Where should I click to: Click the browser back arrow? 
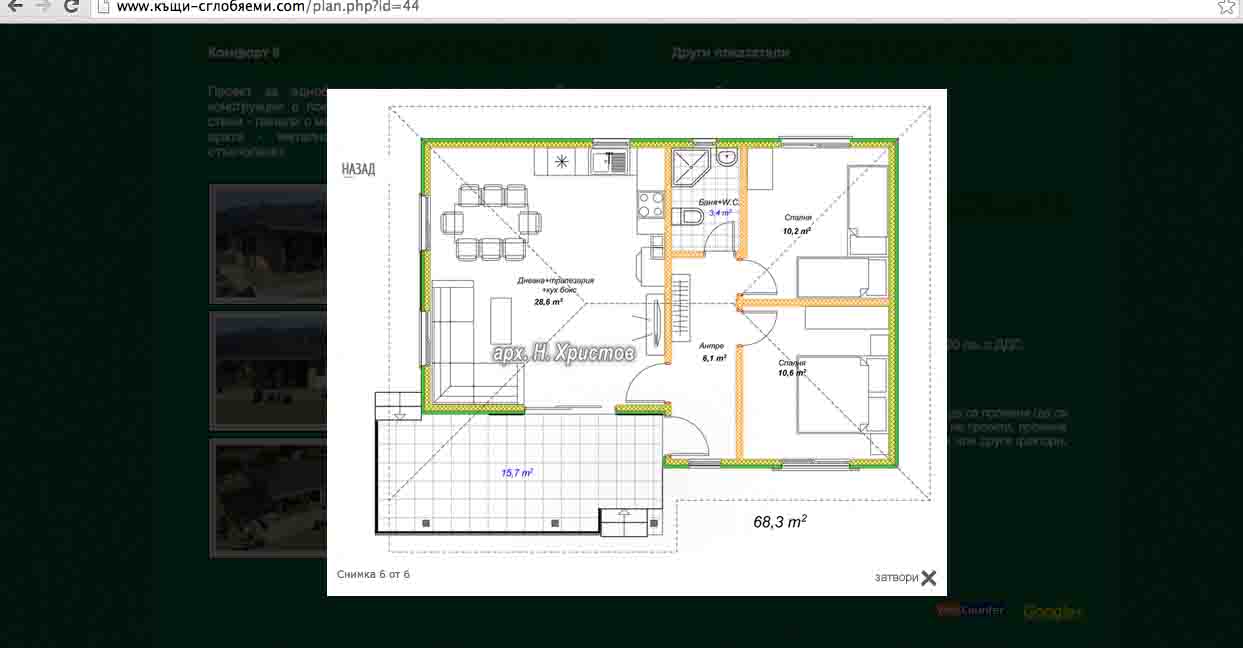[x=15, y=6]
